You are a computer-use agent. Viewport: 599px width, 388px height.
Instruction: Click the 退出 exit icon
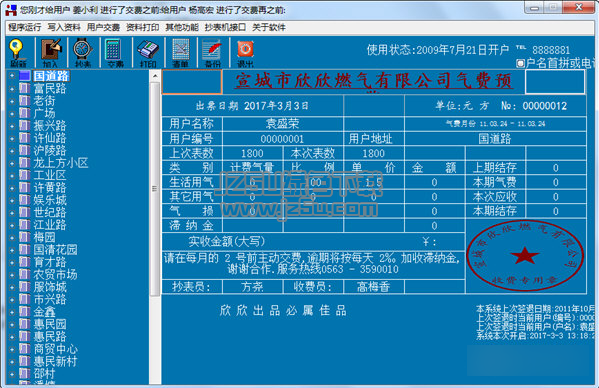pos(245,53)
